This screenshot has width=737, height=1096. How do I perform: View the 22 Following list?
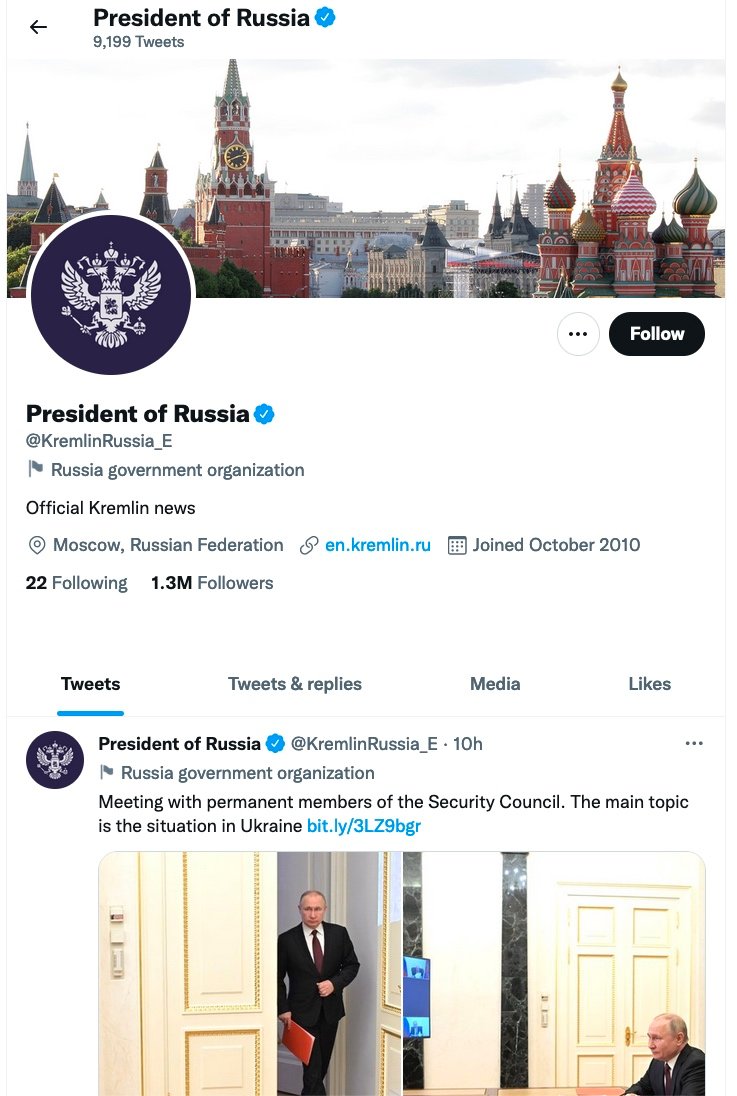click(x=77, y=583)
